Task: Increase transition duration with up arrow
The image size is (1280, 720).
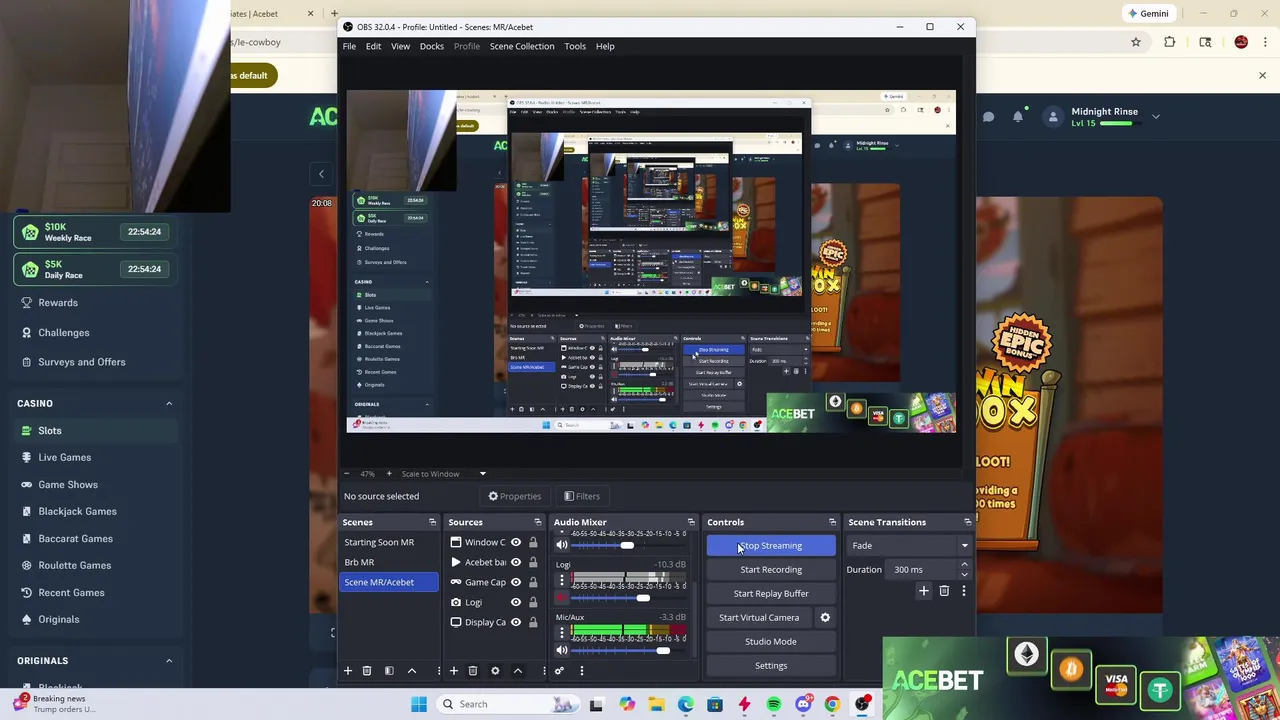Action: [x=964, y=565]
